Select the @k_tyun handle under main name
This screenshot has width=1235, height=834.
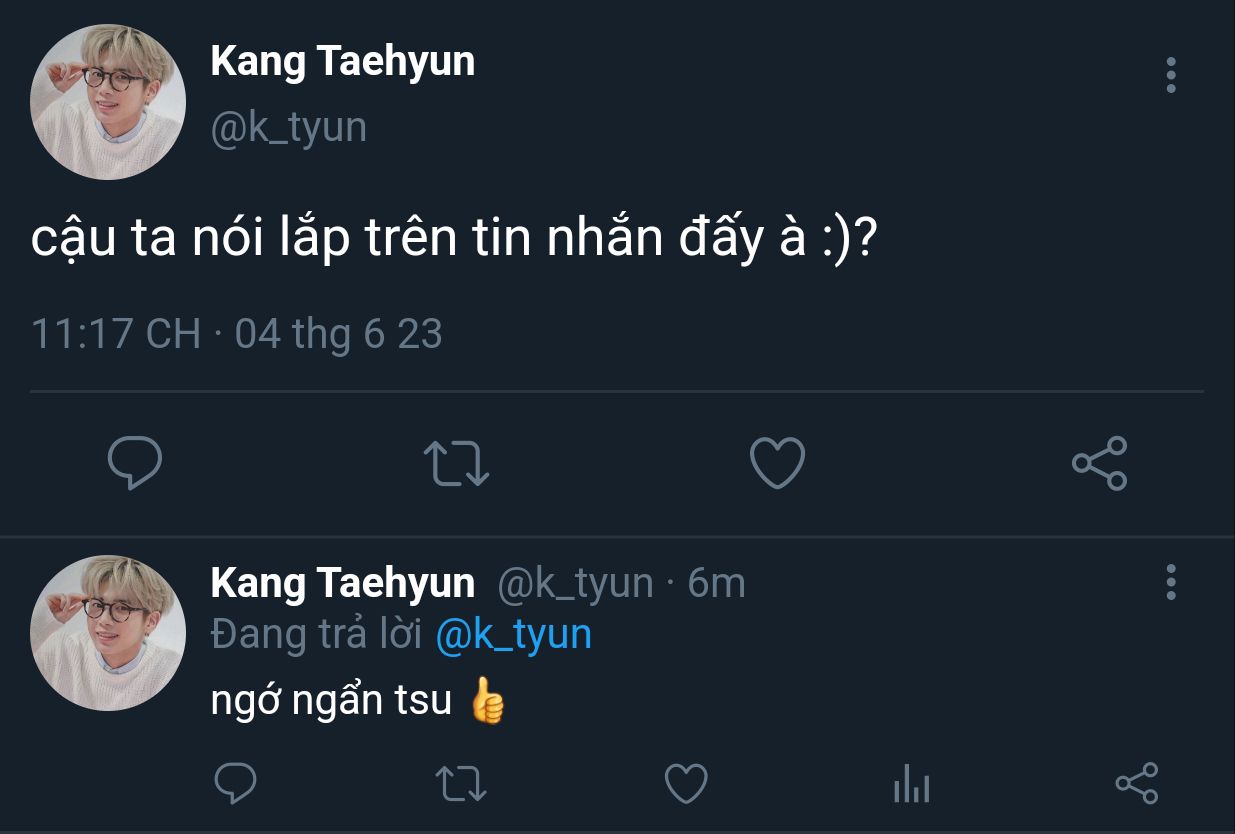[289, 128]
